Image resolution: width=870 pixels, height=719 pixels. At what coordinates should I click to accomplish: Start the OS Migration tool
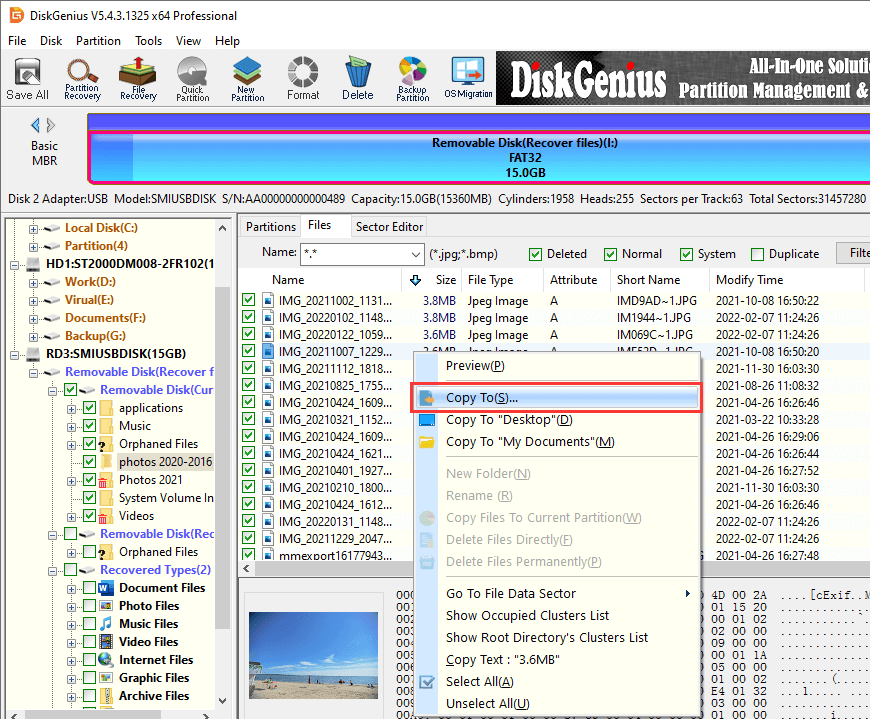[468, 79]
